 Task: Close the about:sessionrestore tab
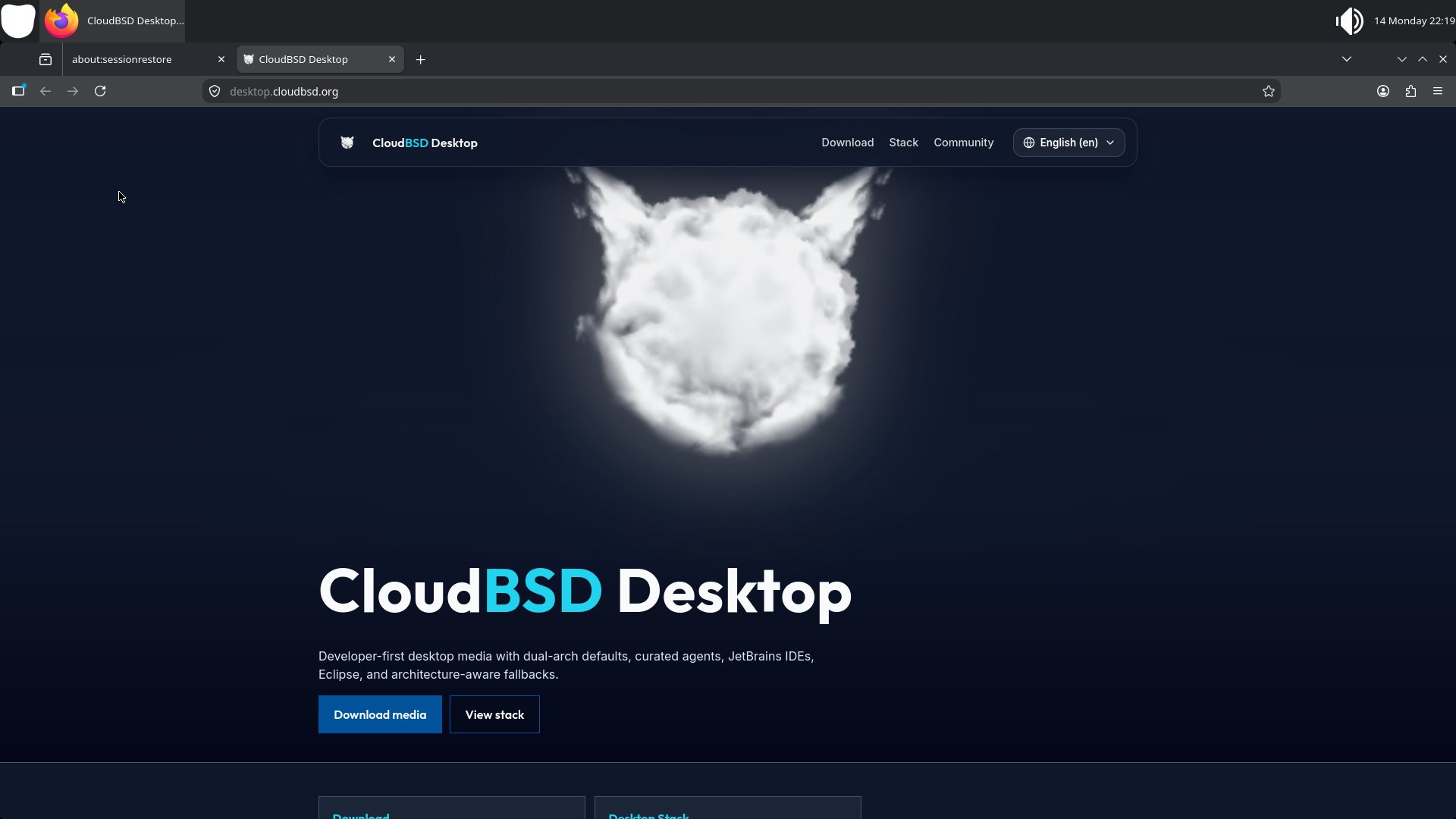point(221,59)
